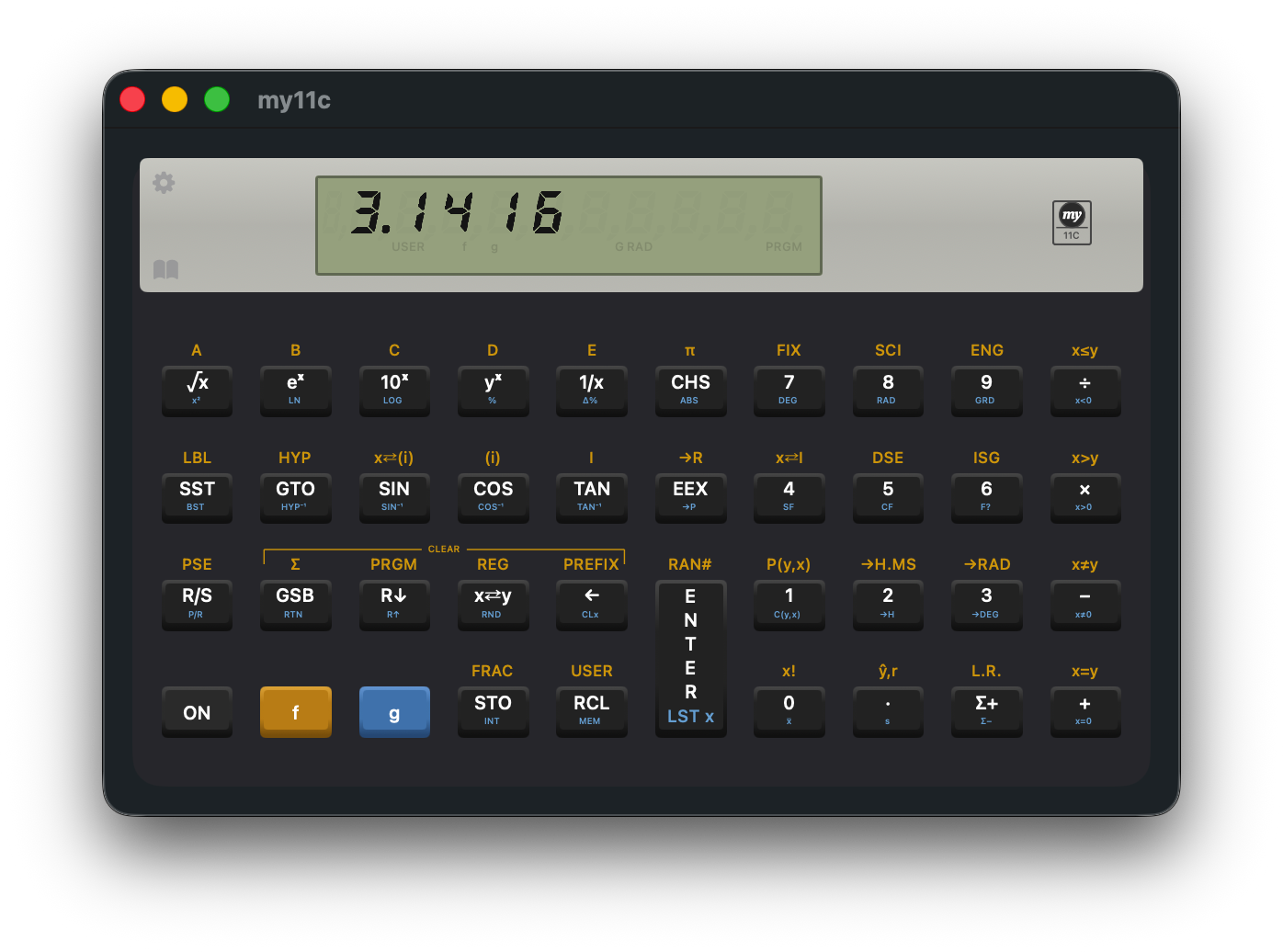Click the 10^x key
This screenshot has width=1283, height=952.
(394, 391)
